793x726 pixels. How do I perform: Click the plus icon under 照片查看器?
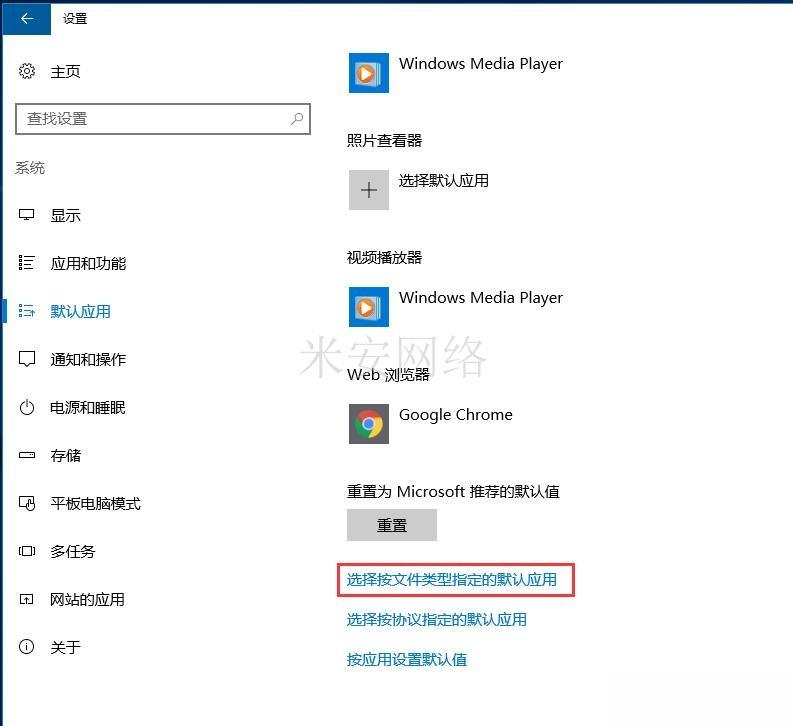pos(369,190)
